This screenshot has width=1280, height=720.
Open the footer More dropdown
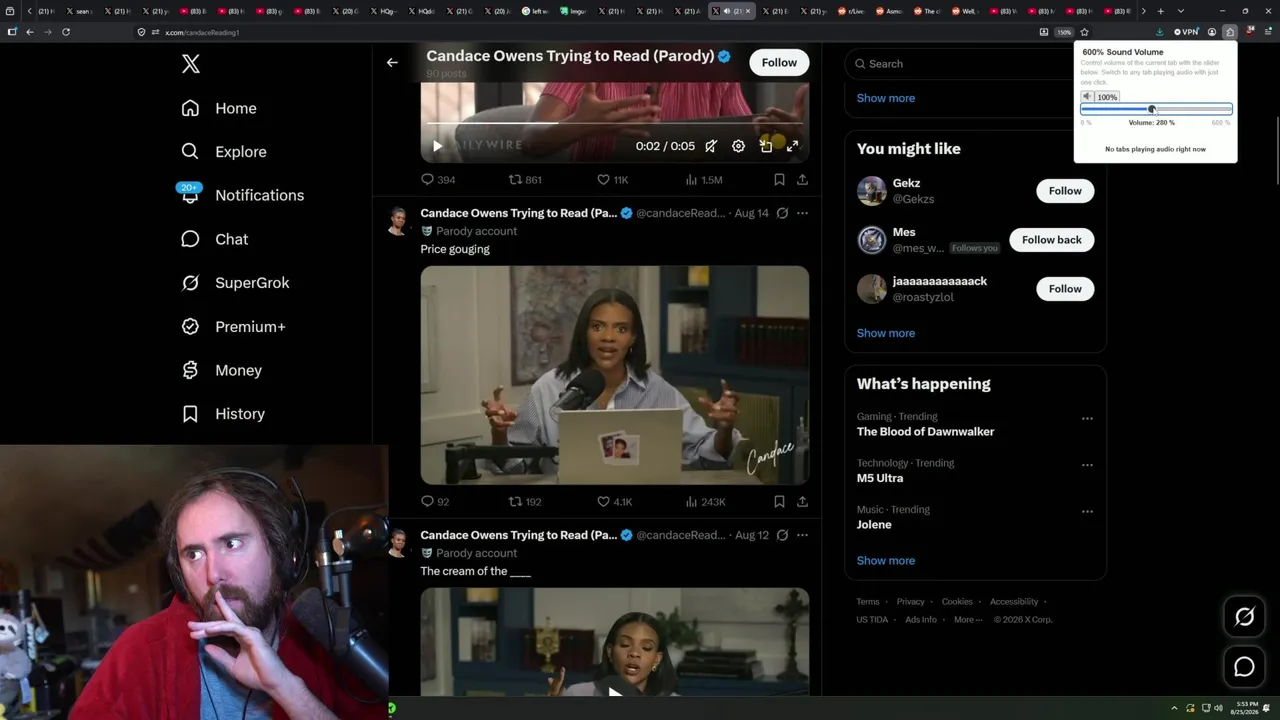pyautogui.click(x=968, y=620)
